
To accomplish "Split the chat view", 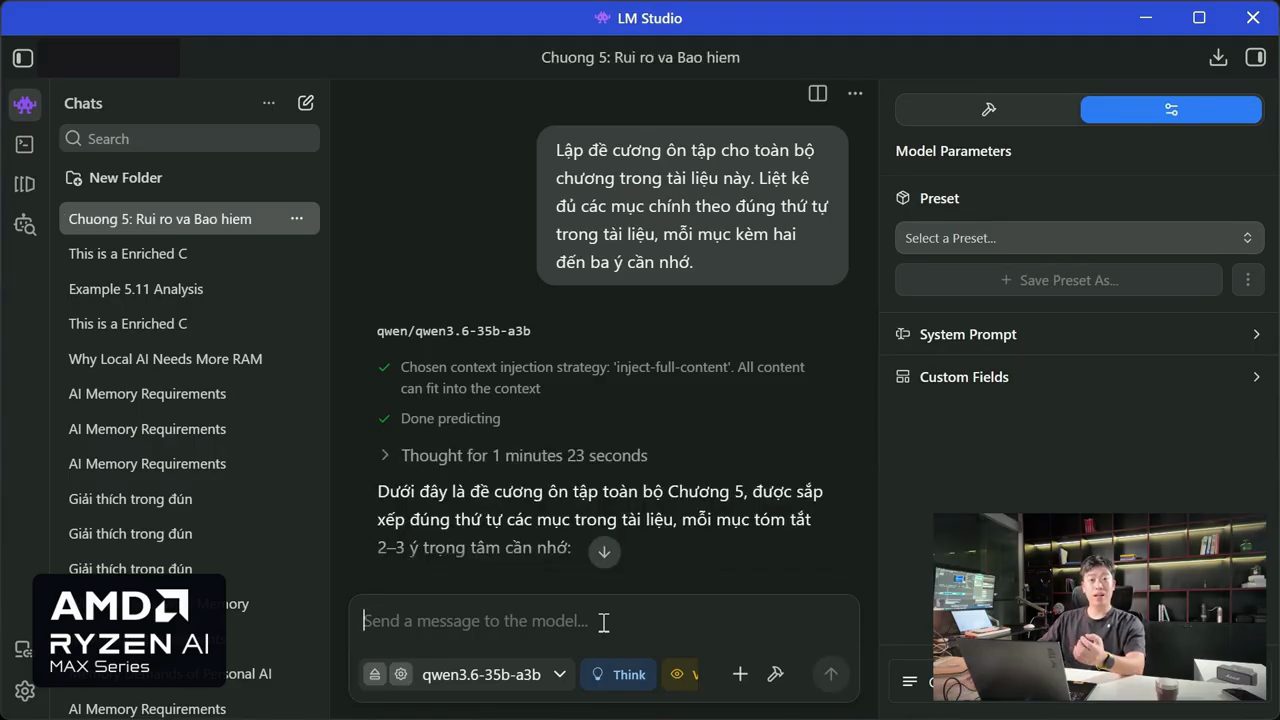I will [818, 93].
